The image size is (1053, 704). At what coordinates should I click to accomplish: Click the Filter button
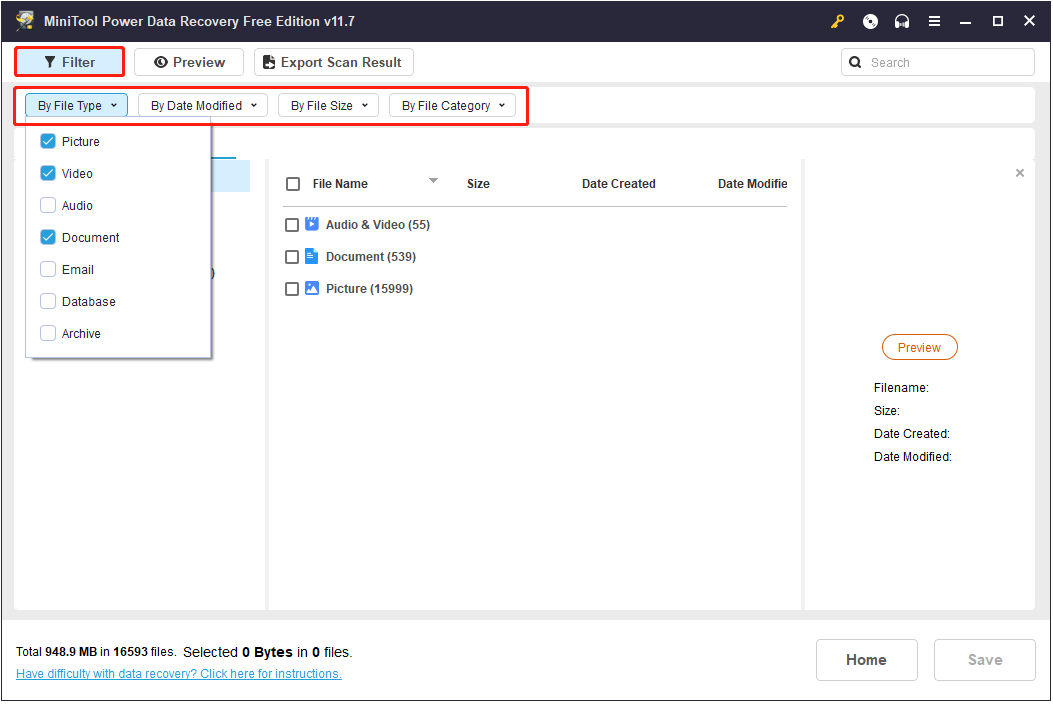(x=70, y=62)
